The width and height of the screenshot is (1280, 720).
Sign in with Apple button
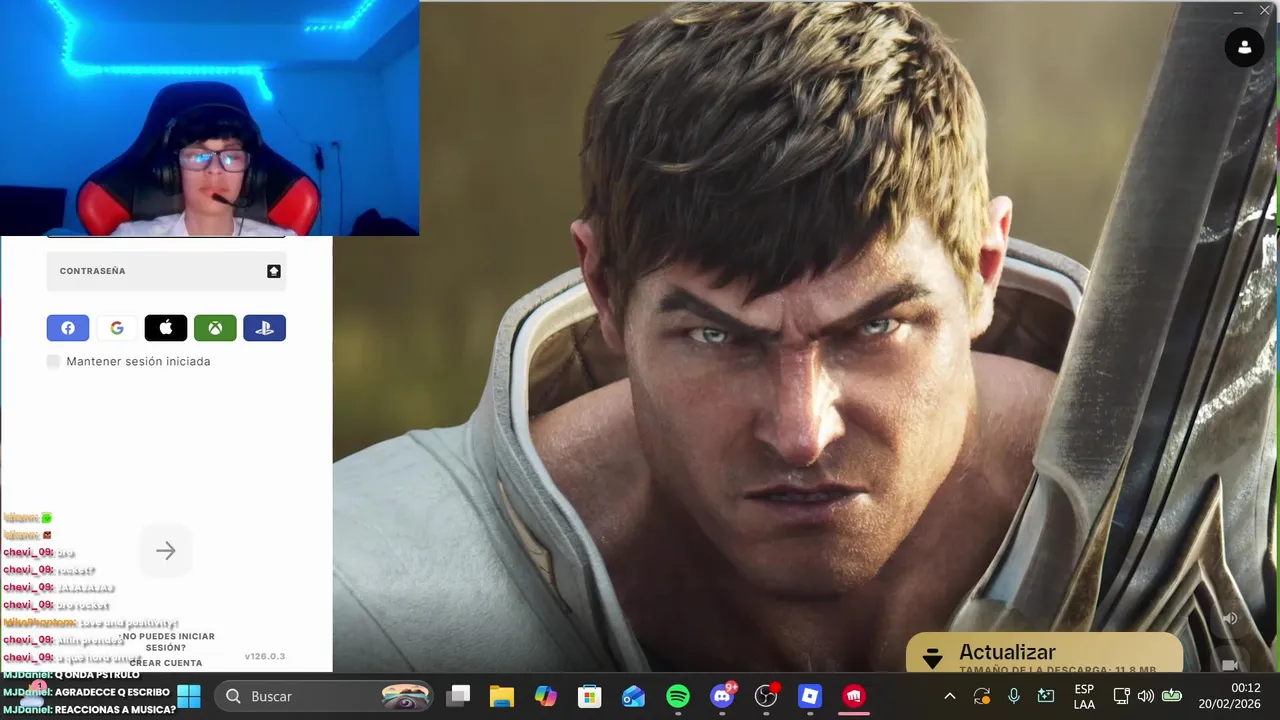[166, 328]
